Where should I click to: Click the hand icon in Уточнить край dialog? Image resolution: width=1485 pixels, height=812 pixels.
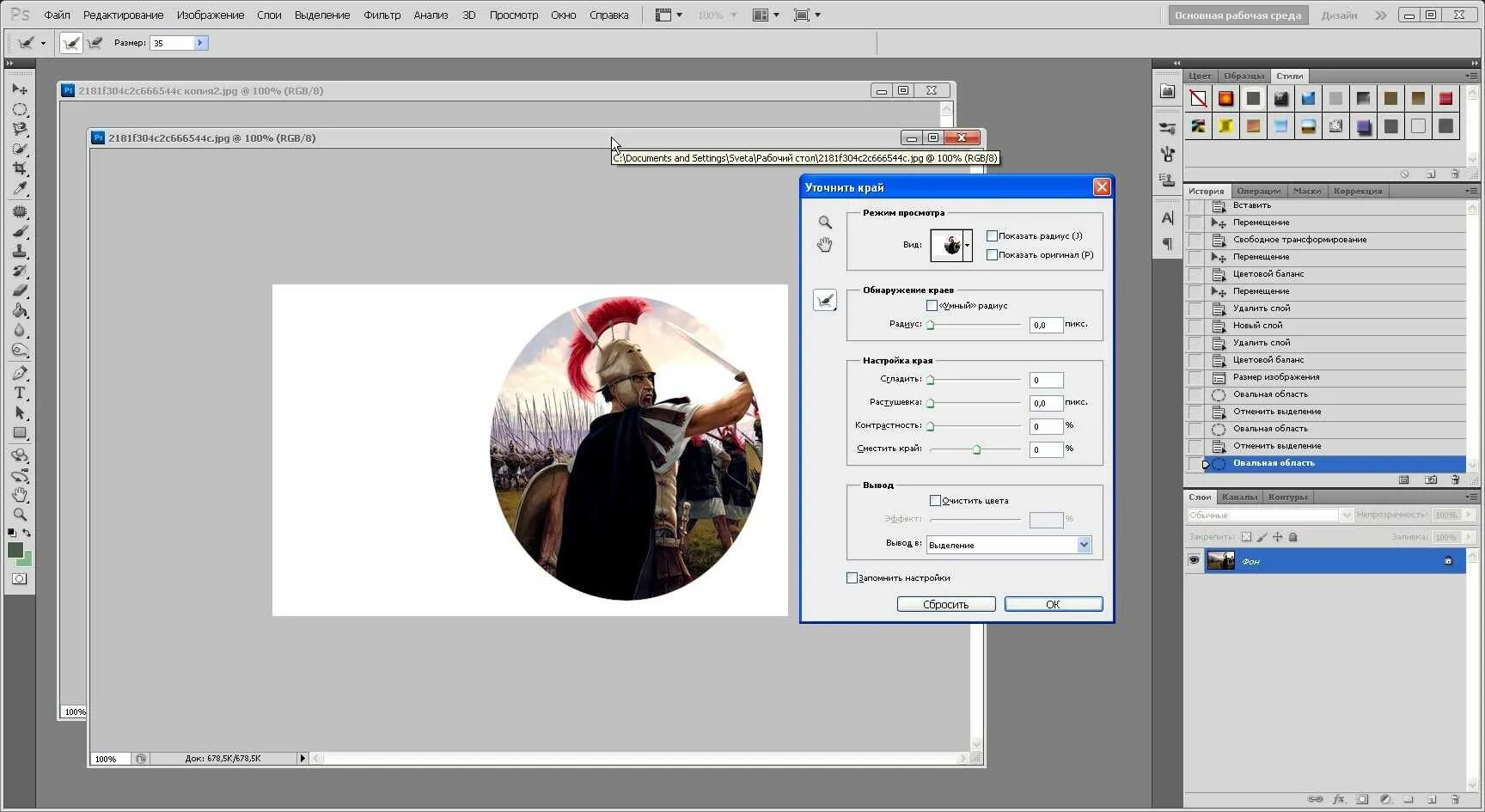pos(825,245)
